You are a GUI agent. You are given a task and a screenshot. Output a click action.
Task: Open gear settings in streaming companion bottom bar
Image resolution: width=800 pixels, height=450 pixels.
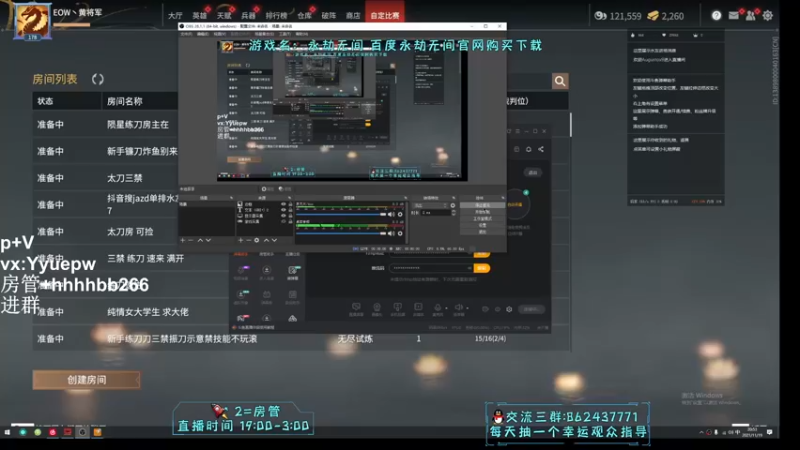click(509, 309)
